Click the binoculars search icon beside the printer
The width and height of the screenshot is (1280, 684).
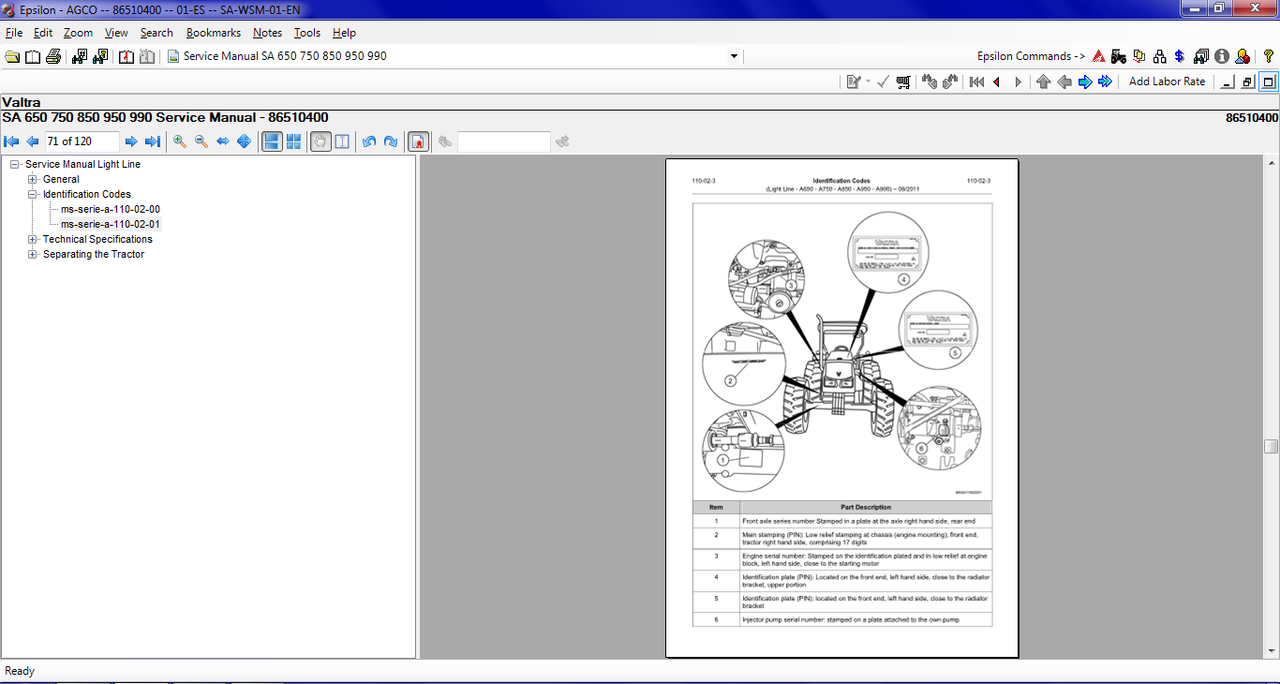[x=78, y=56]
